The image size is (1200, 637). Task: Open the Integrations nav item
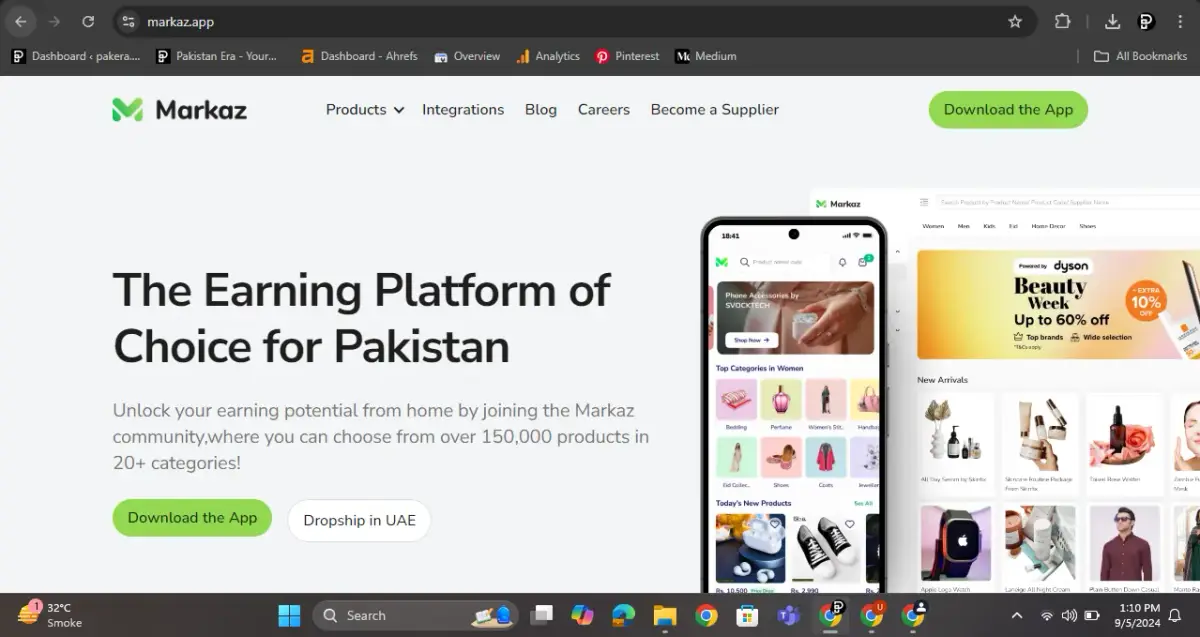click(x=463, y=110)
